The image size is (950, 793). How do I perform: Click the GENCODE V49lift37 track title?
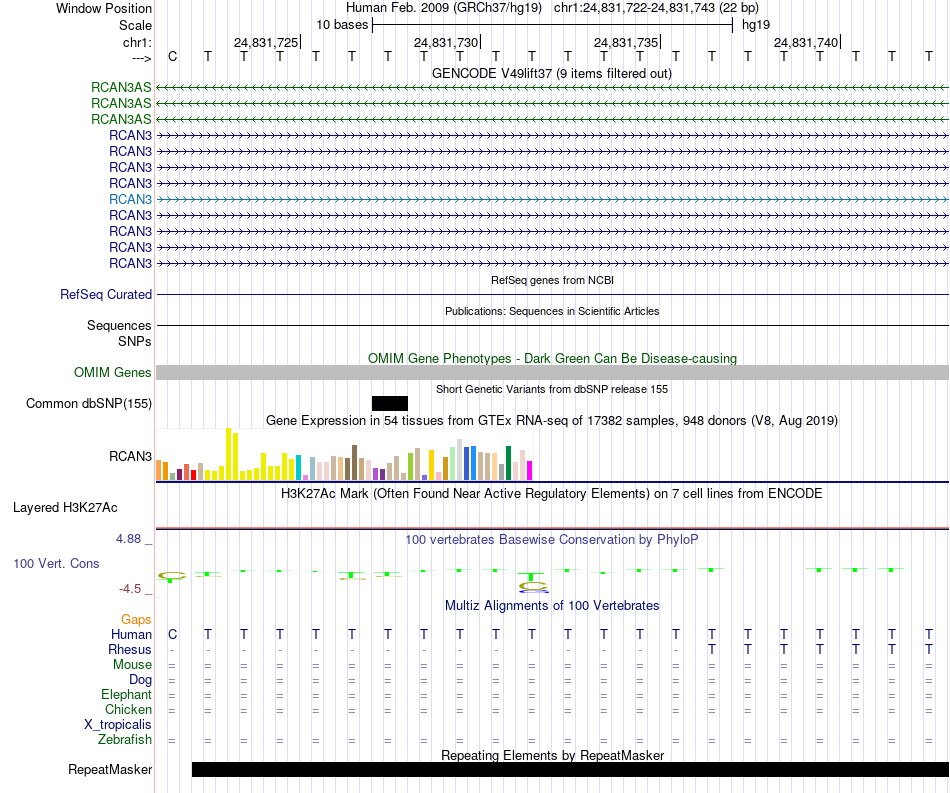point(552,73)
